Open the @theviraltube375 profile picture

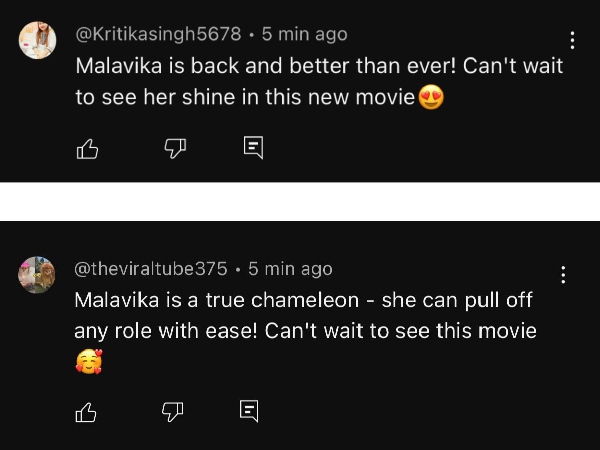coord(37,274)
